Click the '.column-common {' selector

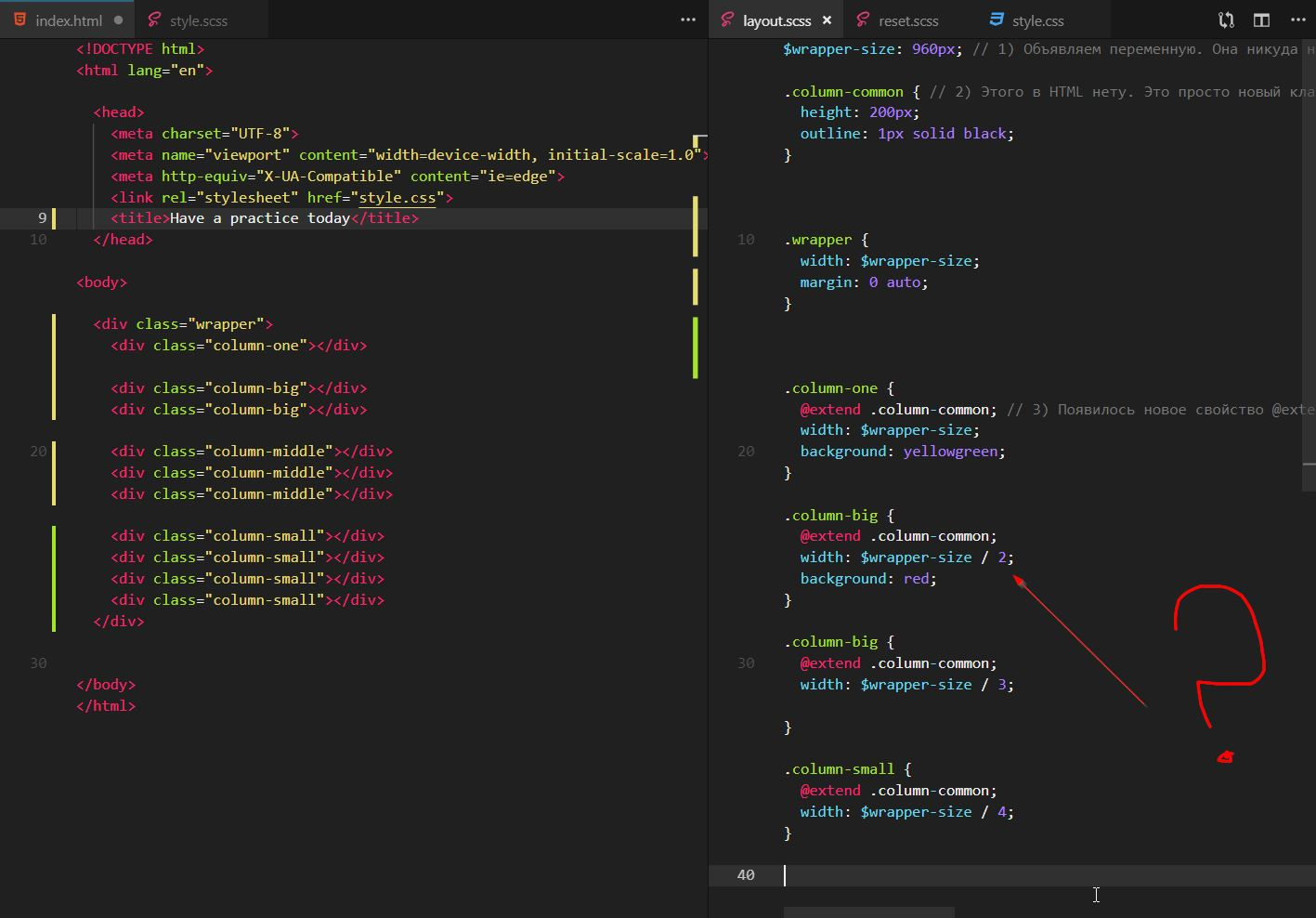tap(852, 91)
